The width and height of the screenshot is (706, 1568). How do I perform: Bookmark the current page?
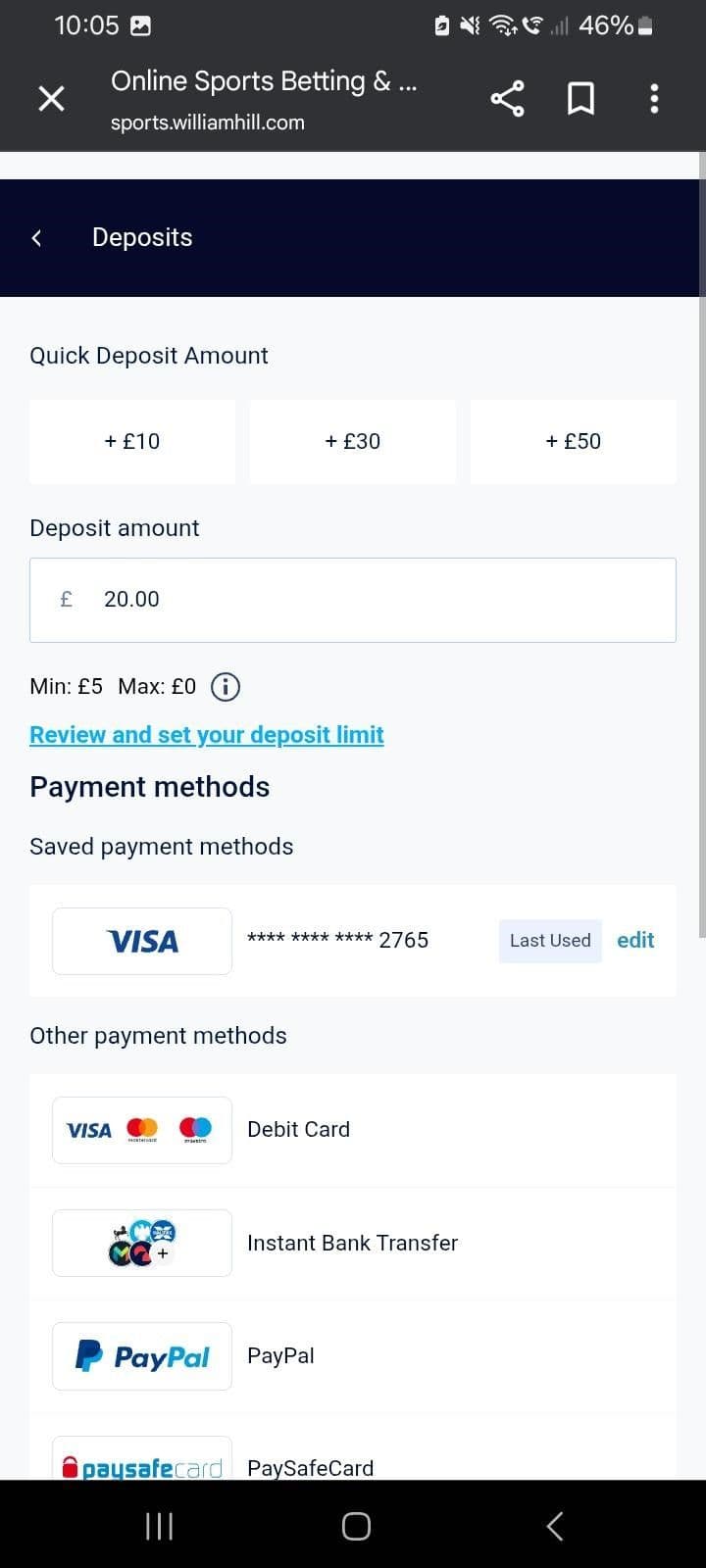tap(580, 98)
